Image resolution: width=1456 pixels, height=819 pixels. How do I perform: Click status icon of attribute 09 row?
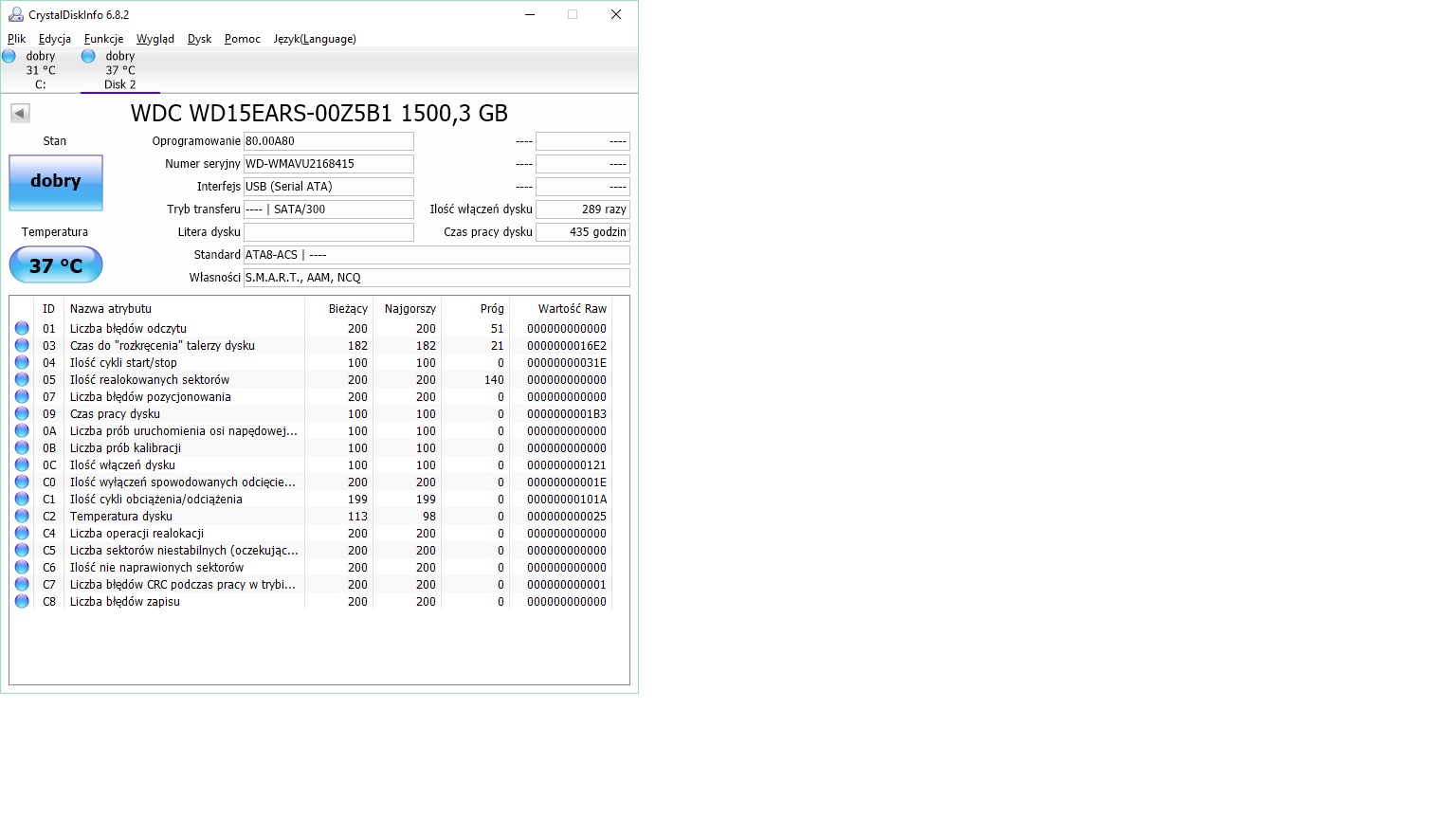coord(22,413)
